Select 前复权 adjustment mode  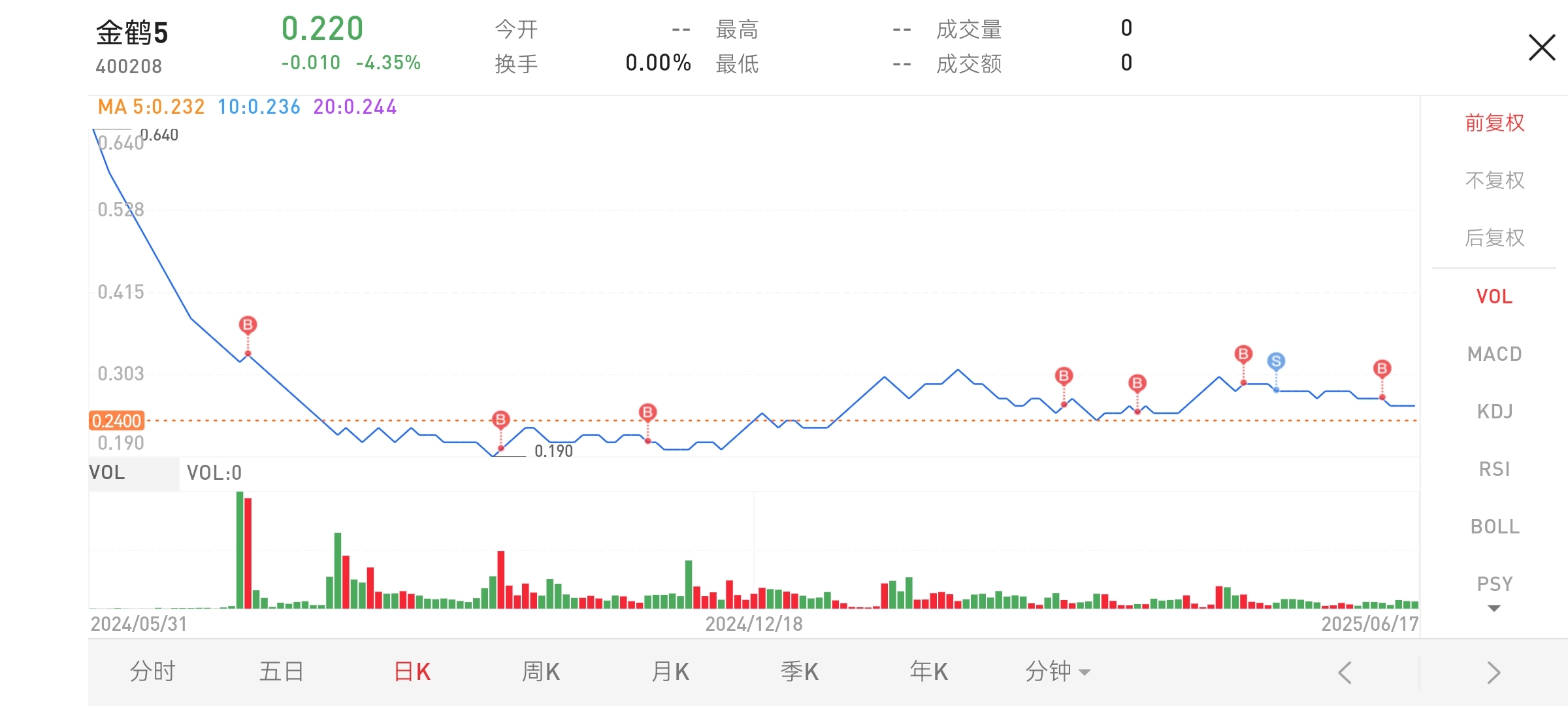tap(1494, 122)
